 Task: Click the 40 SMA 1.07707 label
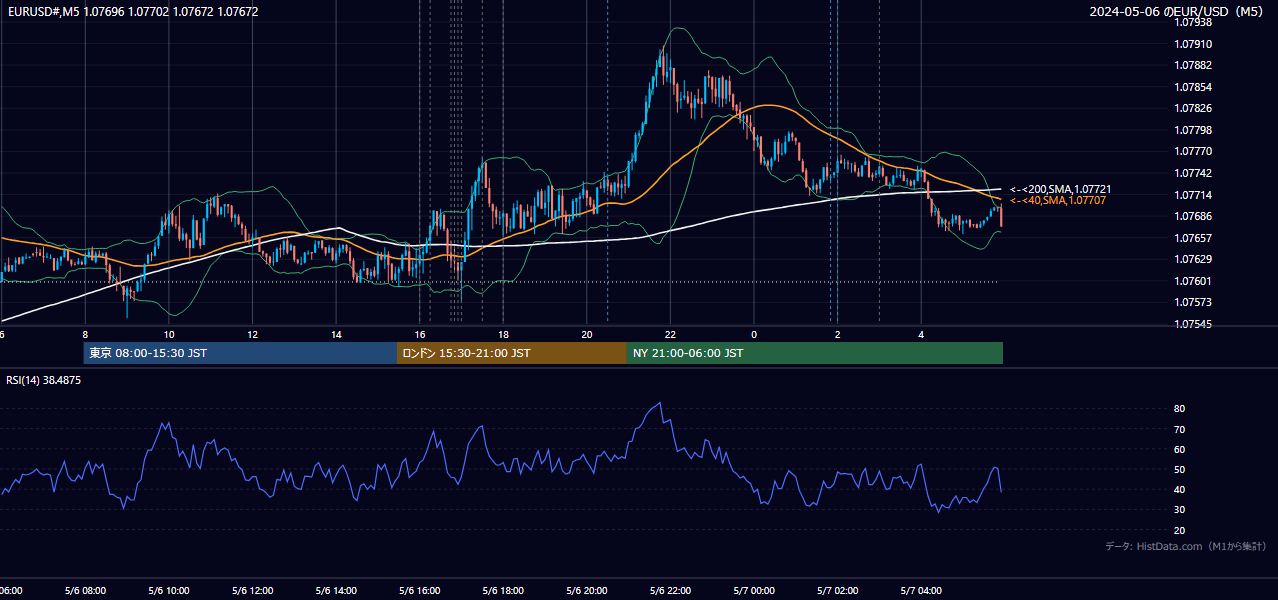click(x=1058, y=201)
